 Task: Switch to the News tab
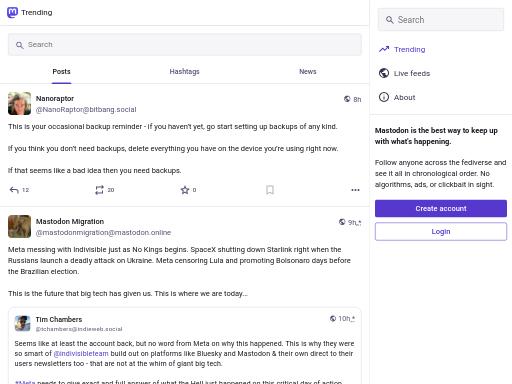pyautogui.click(x=308, y=72)
